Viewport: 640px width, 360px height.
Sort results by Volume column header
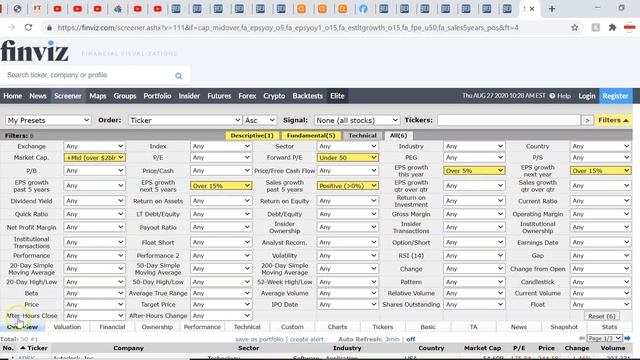pyautogui.click(x=613, y=348)
